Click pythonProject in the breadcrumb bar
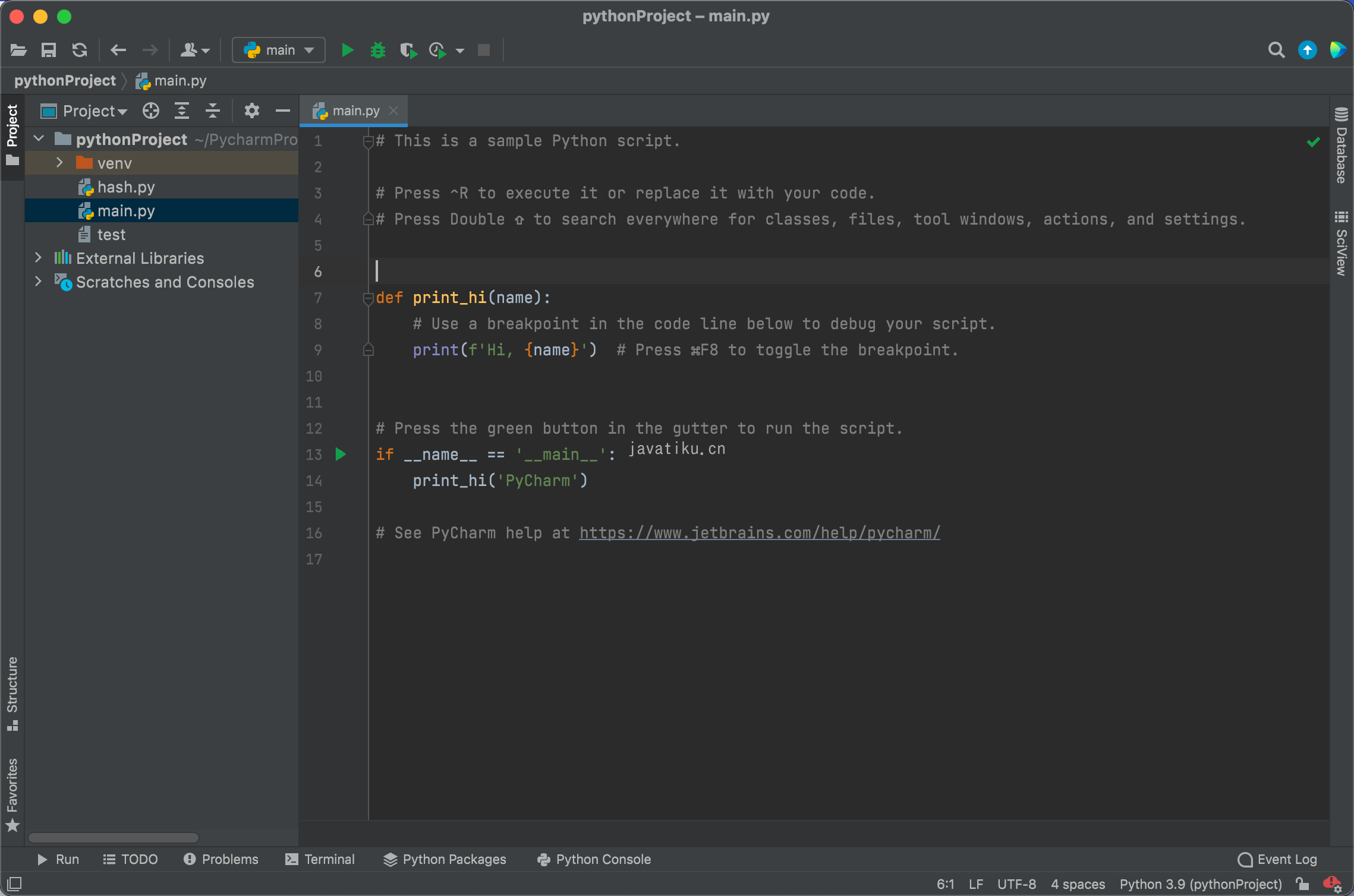 pos(65,81)
